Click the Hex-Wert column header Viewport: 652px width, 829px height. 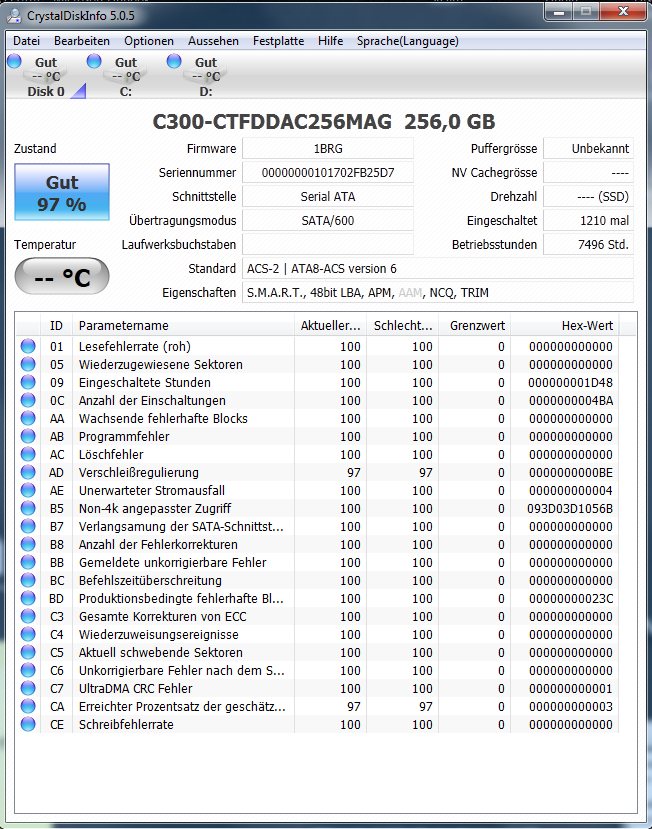[x=565, y=325]
